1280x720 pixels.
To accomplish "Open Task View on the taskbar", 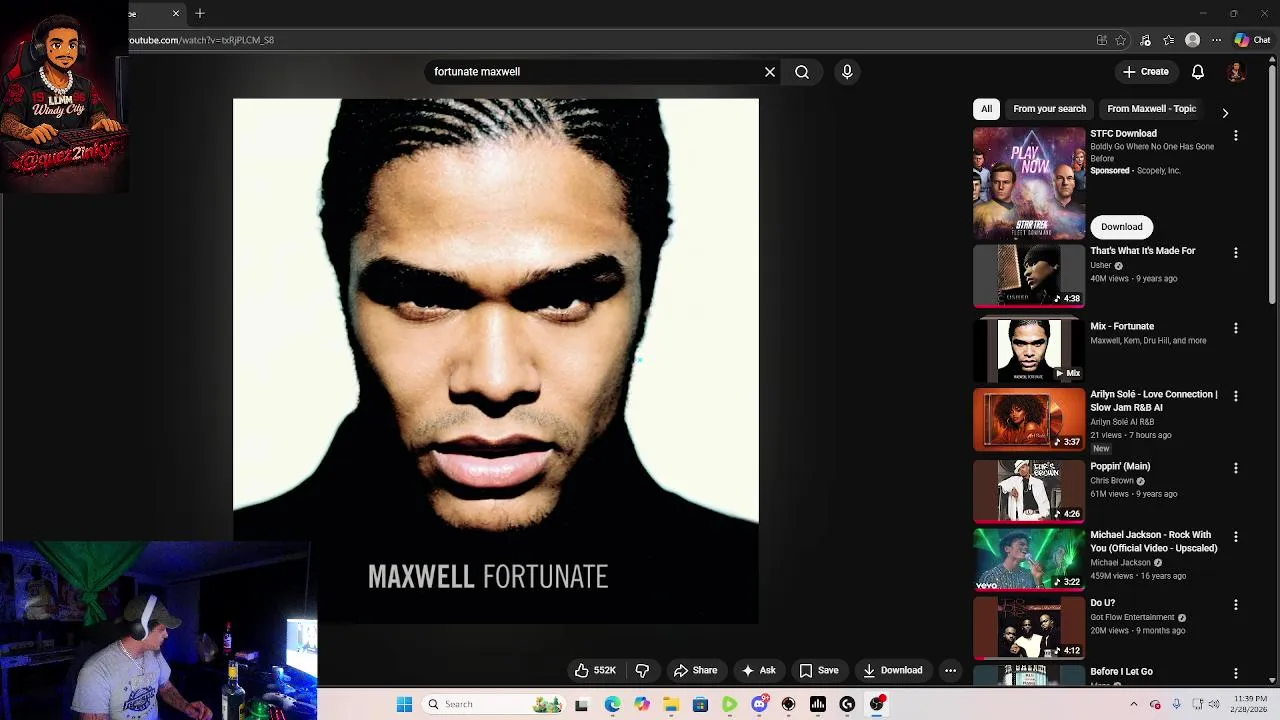I will tap(582, 705).
